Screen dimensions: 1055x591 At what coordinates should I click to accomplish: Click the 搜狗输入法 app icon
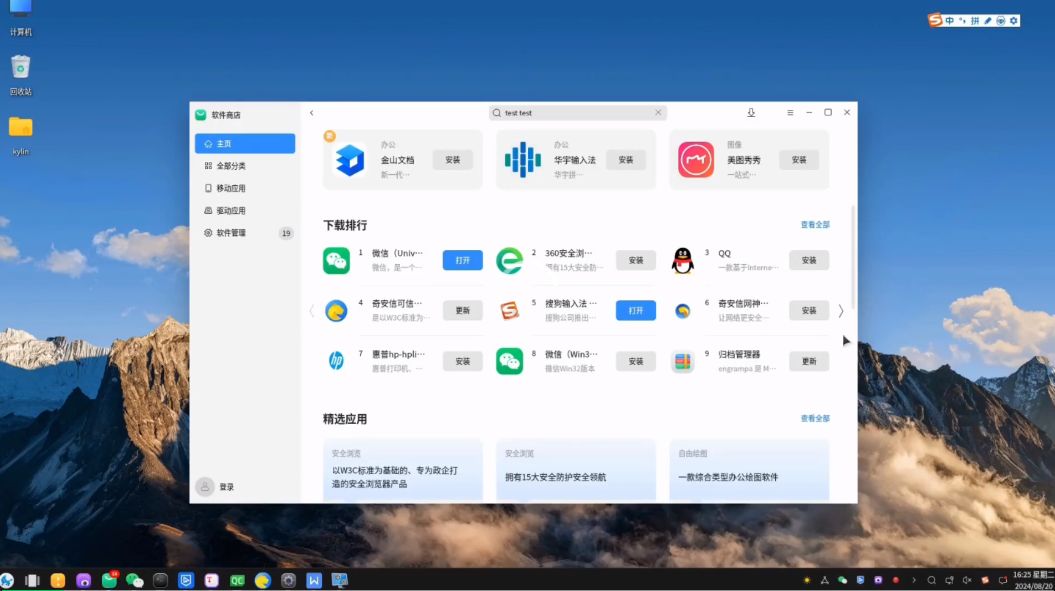point(510,311)
